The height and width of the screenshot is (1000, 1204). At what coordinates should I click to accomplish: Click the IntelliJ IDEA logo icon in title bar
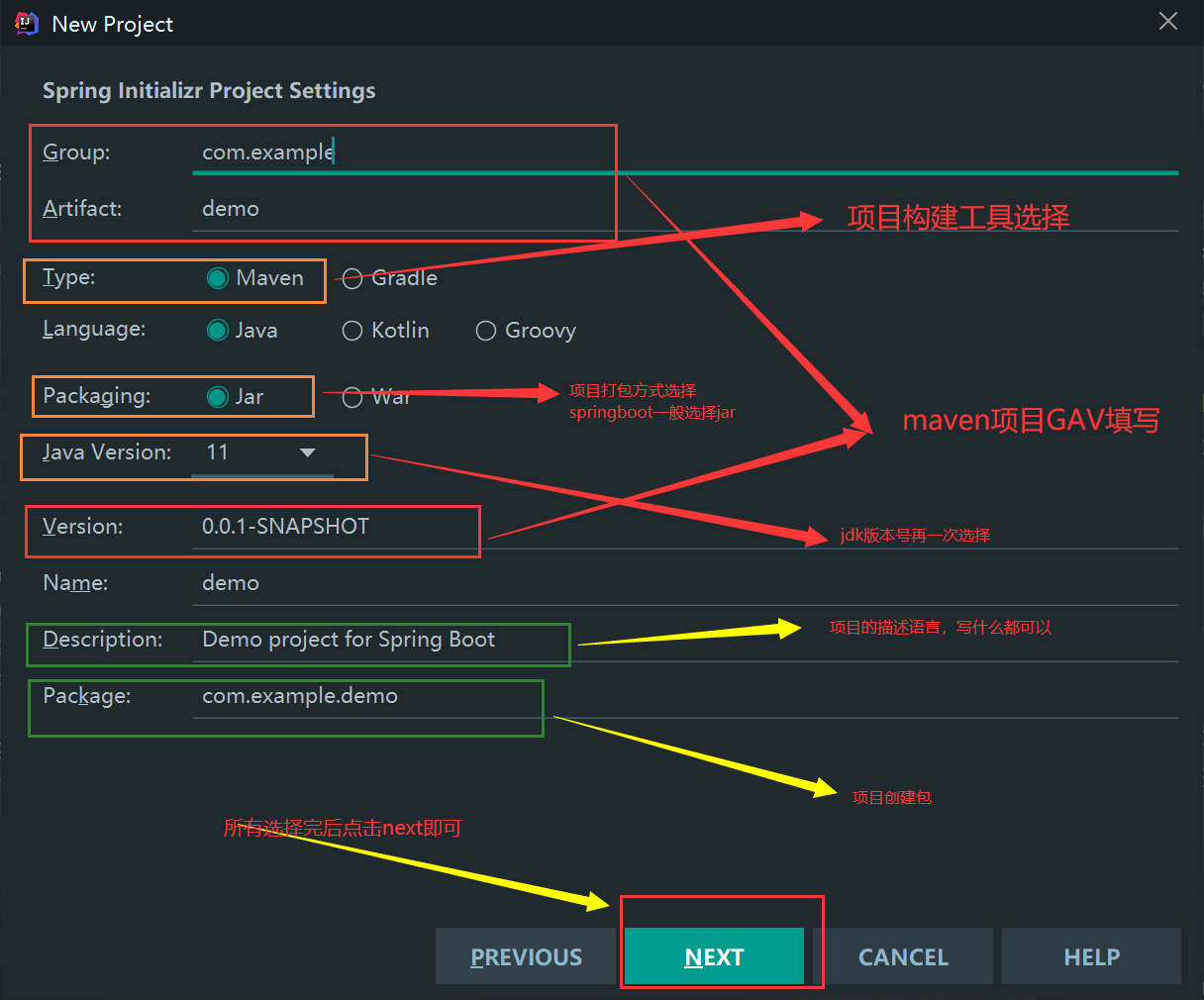[26, 23]
